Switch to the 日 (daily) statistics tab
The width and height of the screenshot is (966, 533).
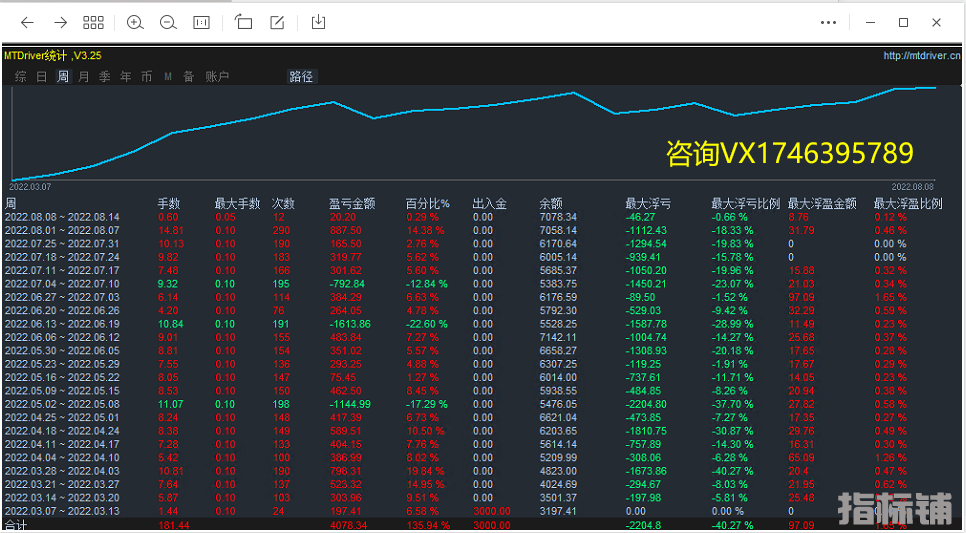(41, 76)
